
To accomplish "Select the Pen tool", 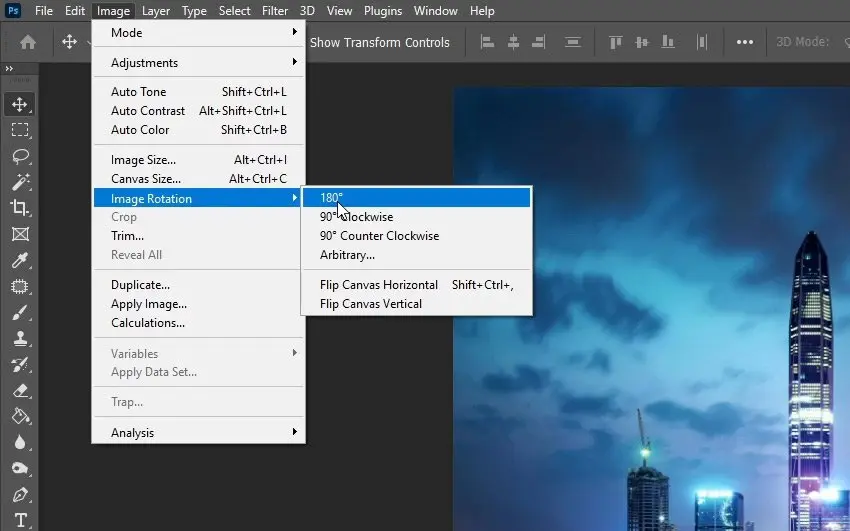I will pos(20,495).
